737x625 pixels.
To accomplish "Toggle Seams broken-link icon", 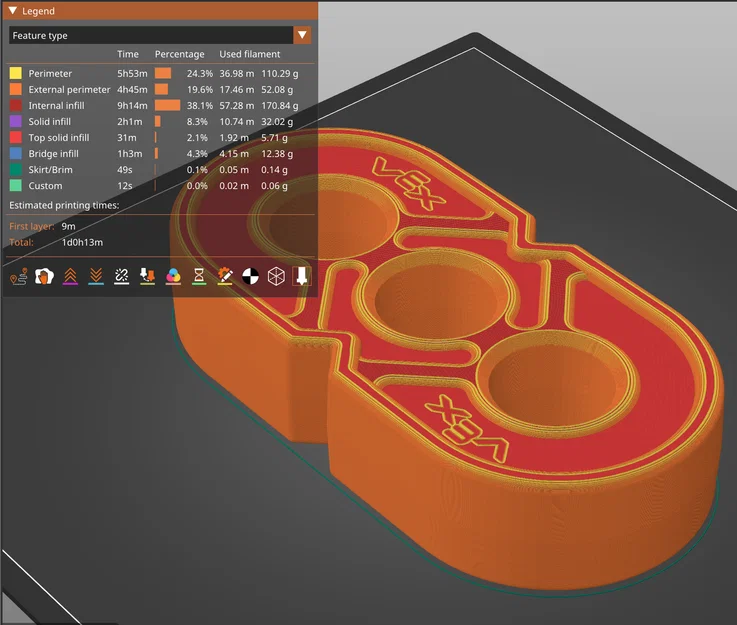I will point(122,276).
